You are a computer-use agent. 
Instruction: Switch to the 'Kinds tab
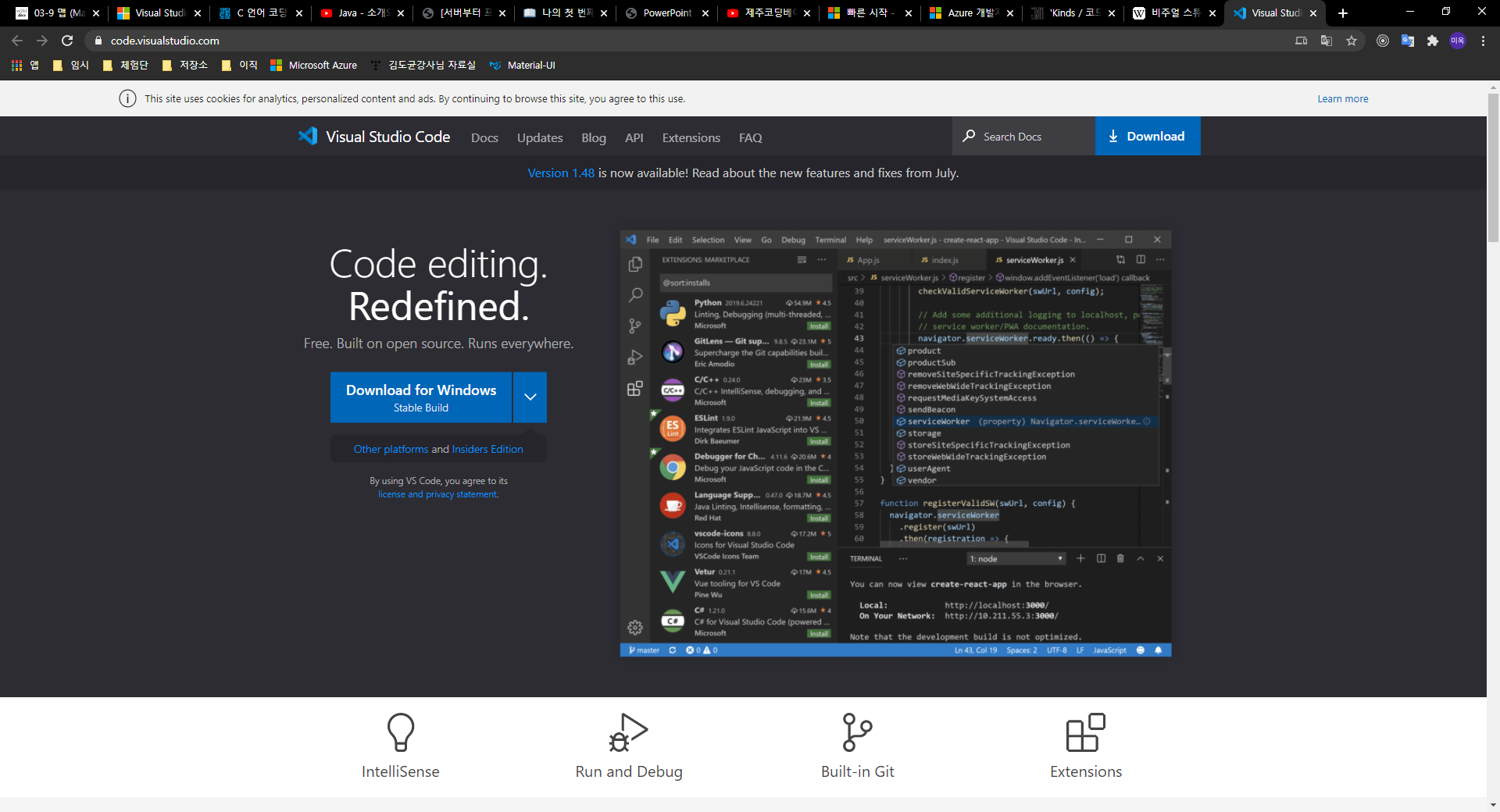coord(1074,13)
